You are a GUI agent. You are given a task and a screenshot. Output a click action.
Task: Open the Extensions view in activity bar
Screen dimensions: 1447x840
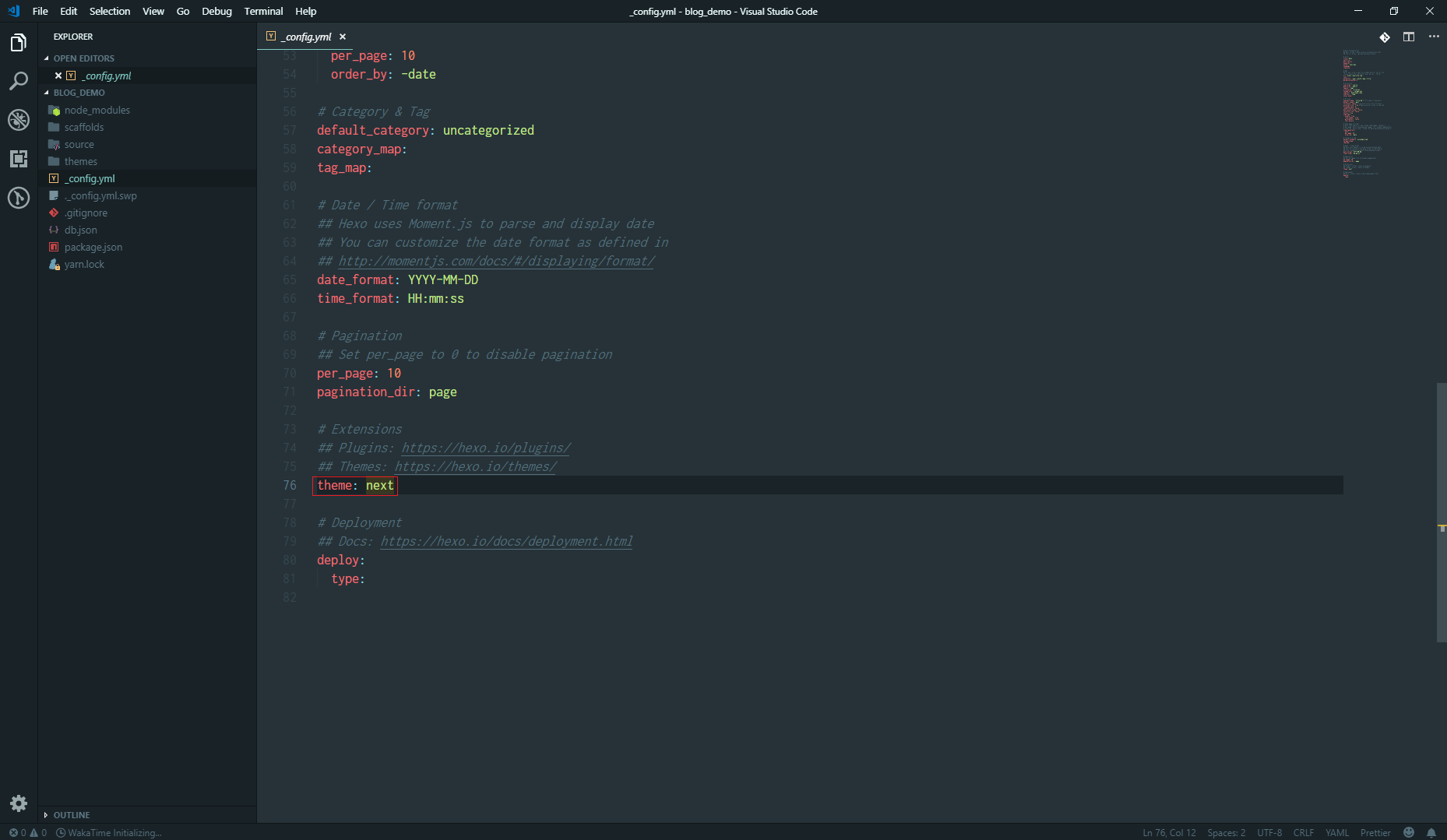[19, 159]
